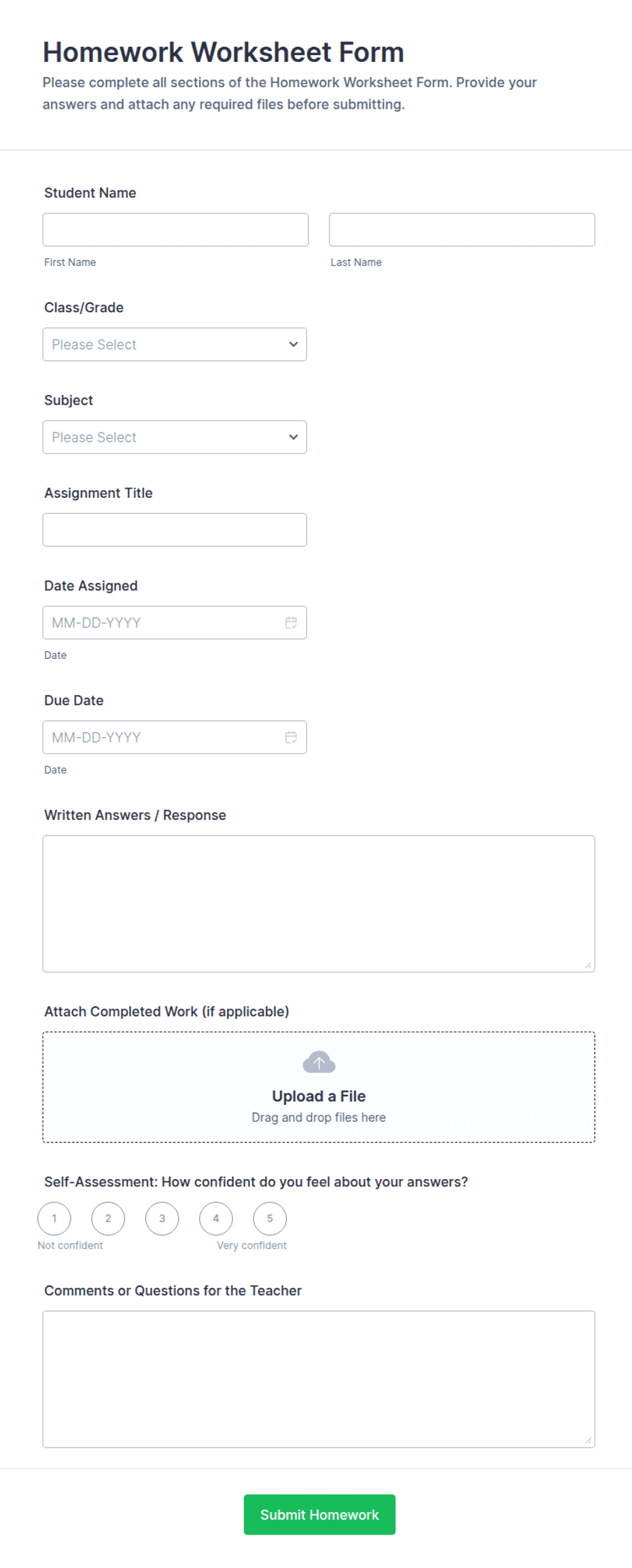Select confidence rating 1

(54, 1218)
